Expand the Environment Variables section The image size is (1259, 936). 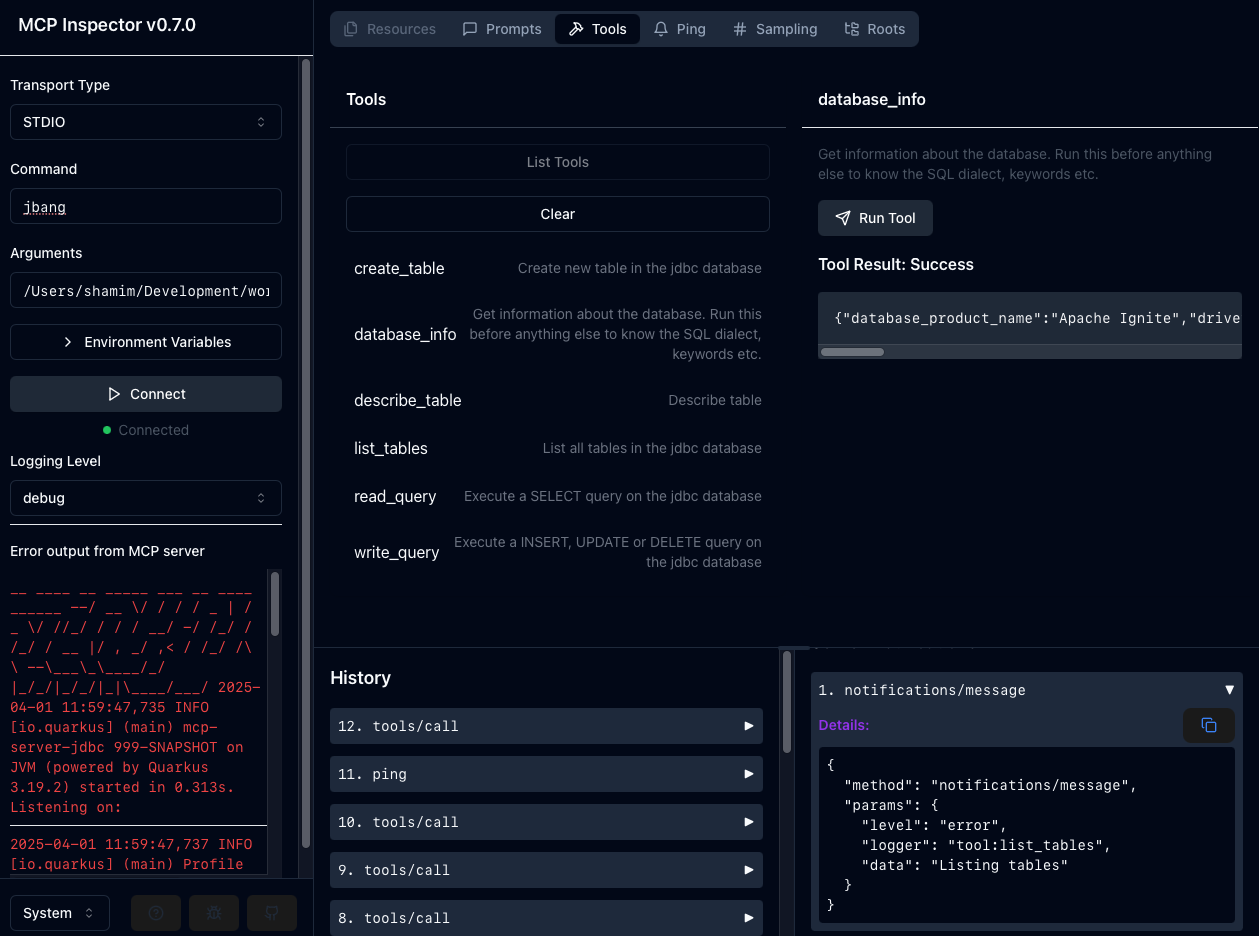(146, 342)
